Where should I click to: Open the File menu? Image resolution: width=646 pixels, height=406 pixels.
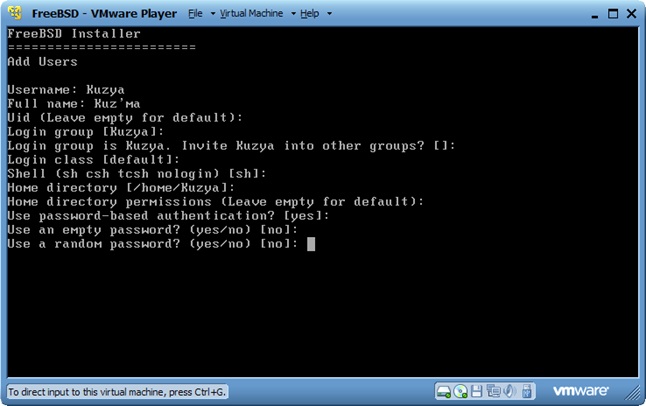[x=195, y=14]
